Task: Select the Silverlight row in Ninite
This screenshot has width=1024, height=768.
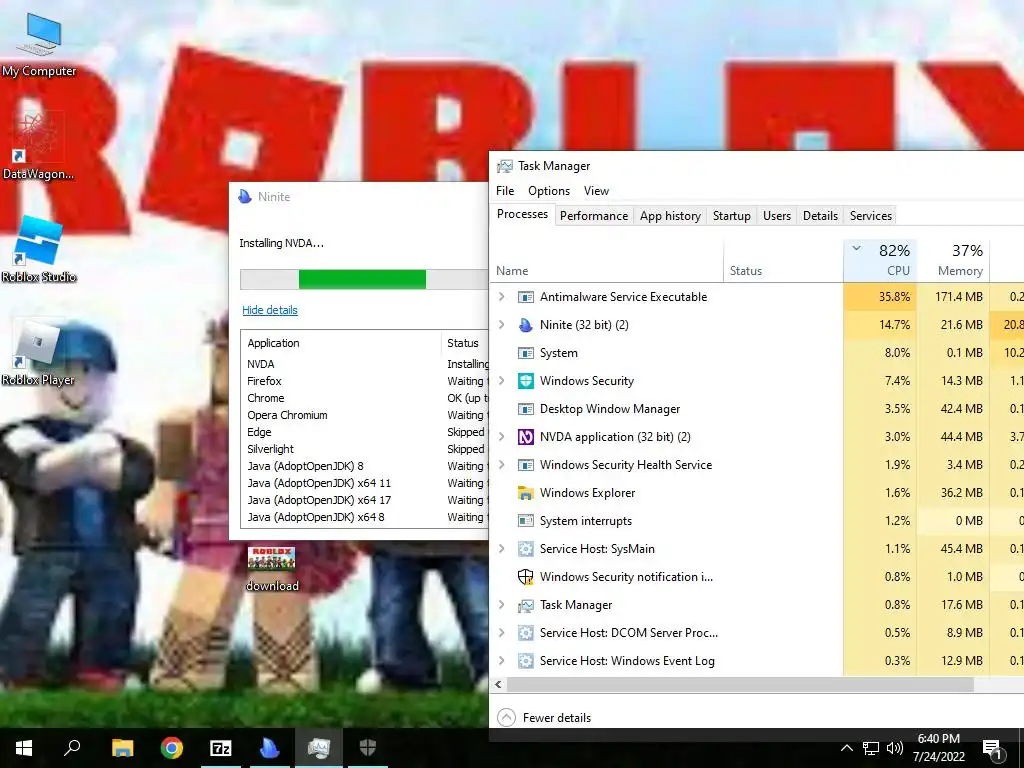Action: (366, 449)
